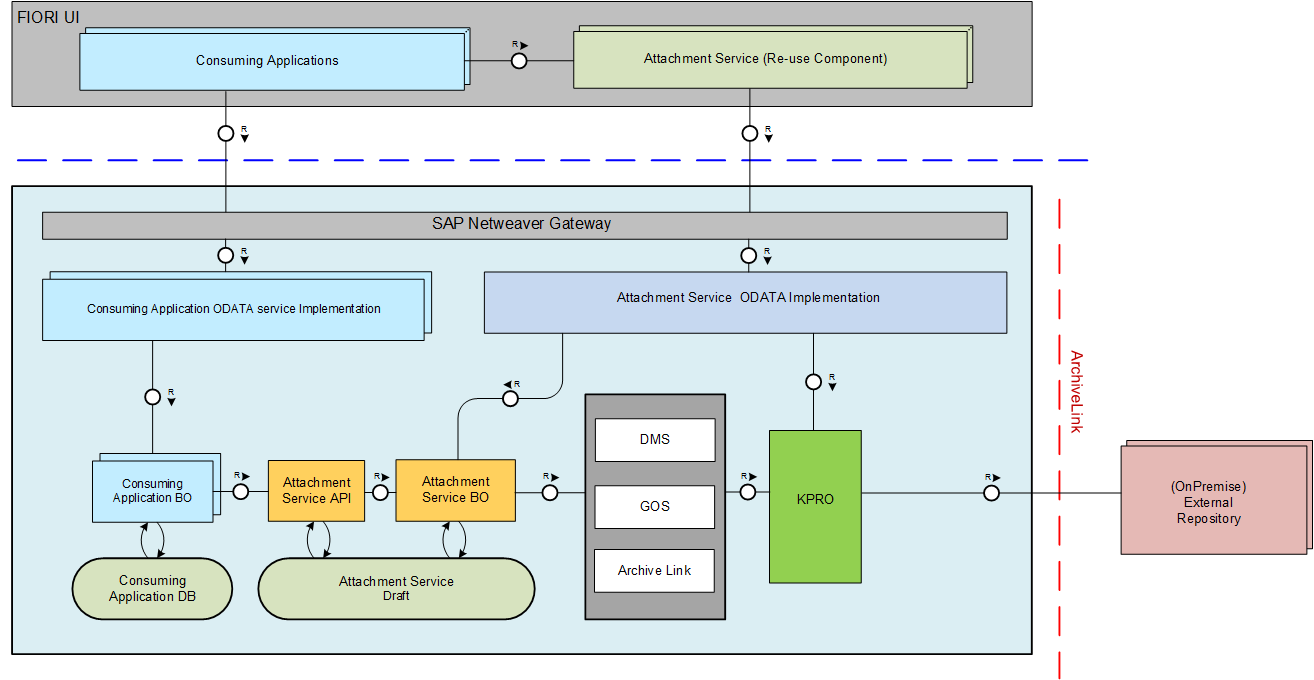Click circular arrows between Consuming Application BO and DB
This screenshot has width=1314, height=680.
tap(152, 540)
